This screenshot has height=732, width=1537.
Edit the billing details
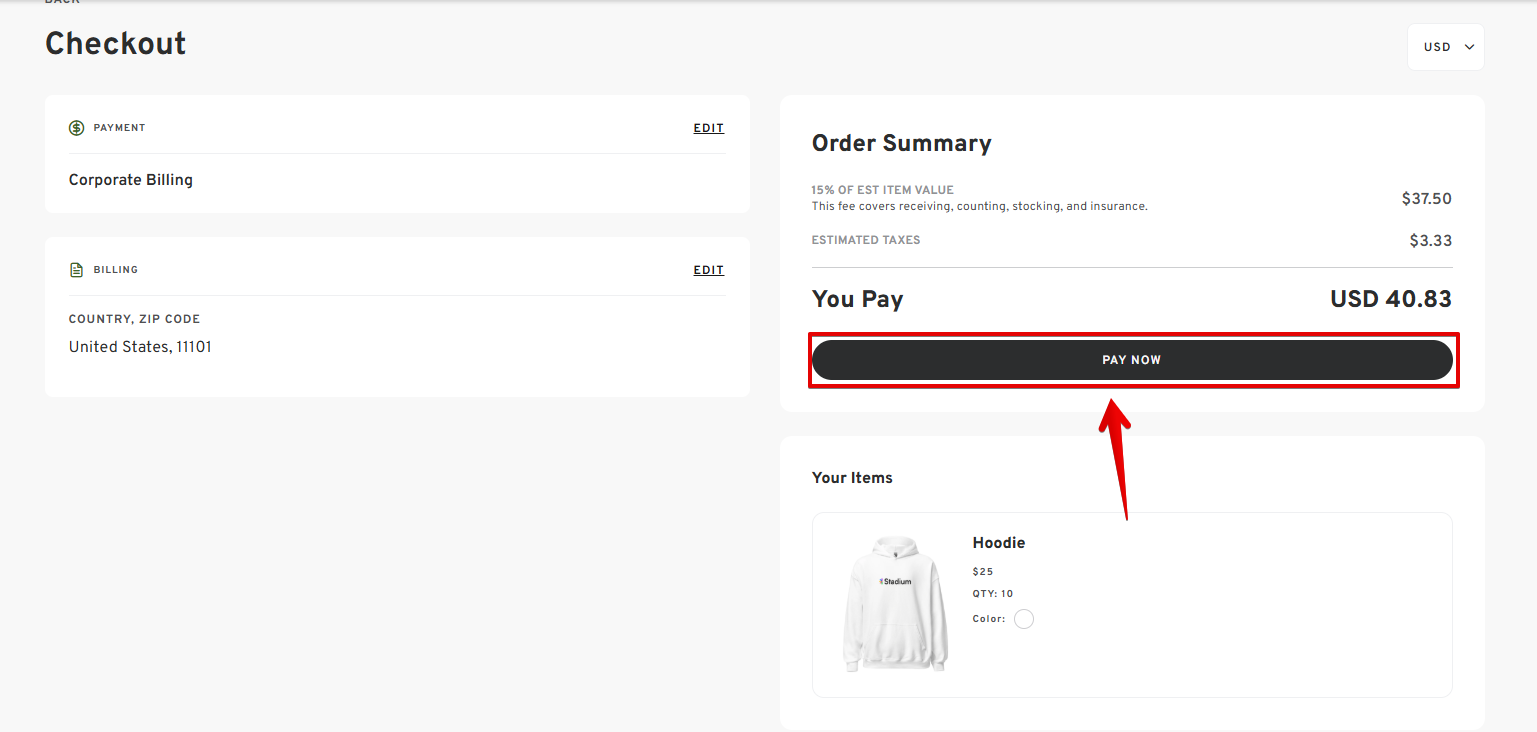click(708, 270)
